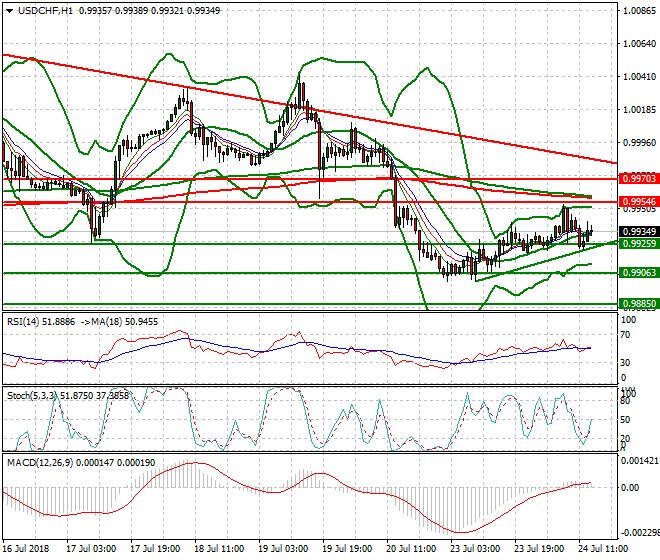This screenshot has width=660, height=560.
Task: Click the 19 Jul 03:00 time label
Action: 283,549
